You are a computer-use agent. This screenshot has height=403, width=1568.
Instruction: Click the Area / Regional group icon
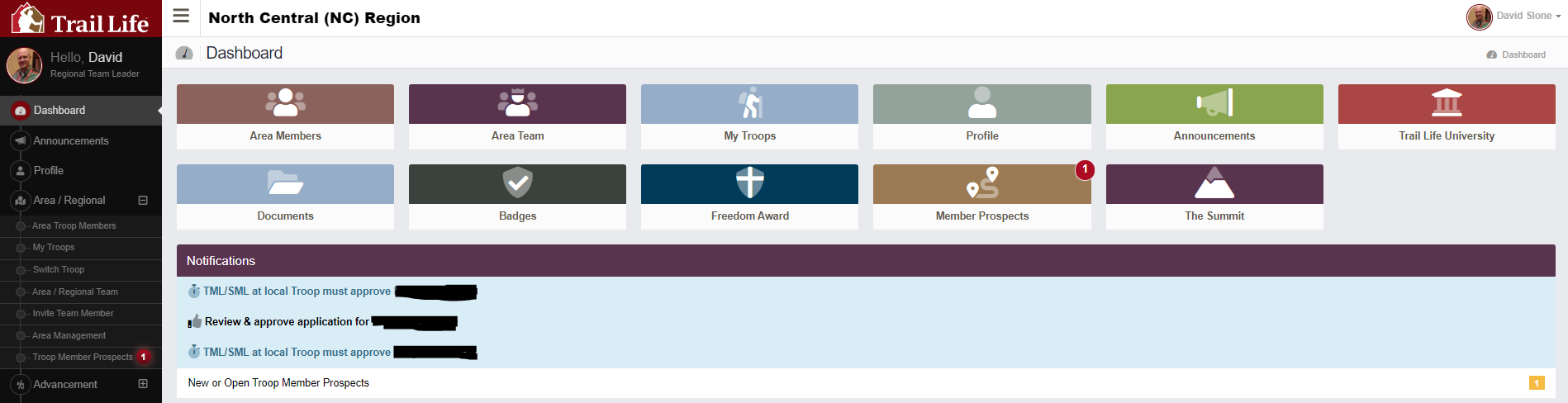point(20,201)
